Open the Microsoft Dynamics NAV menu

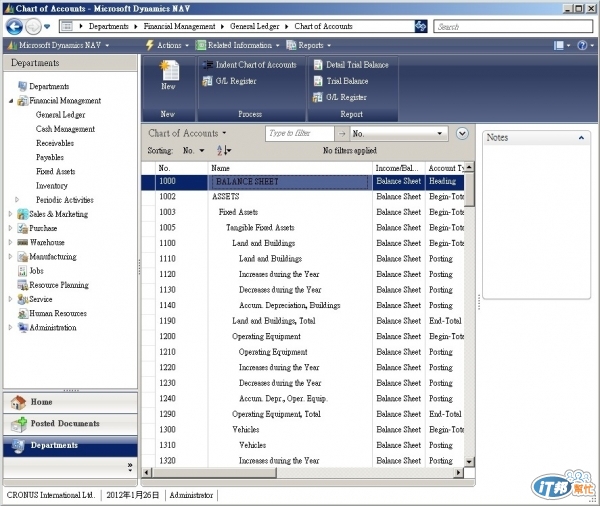[x=59, y=45]
